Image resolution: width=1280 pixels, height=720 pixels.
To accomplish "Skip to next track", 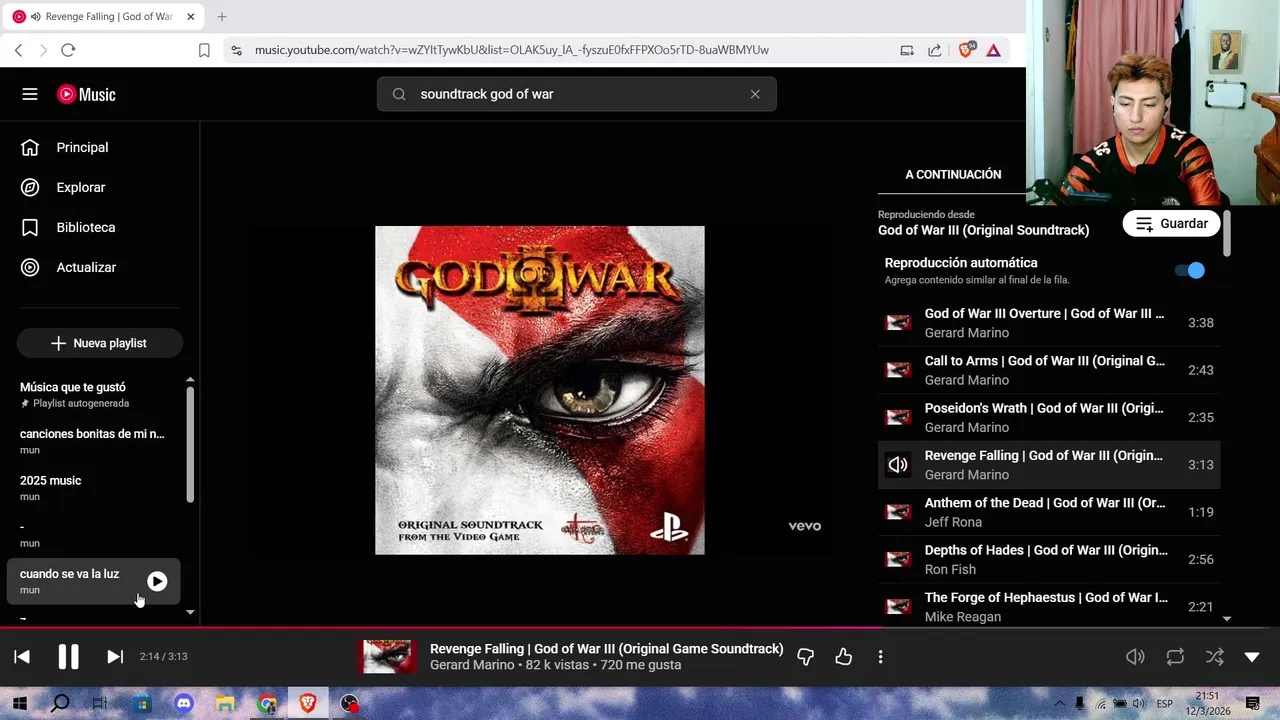I will click(115, 657).
